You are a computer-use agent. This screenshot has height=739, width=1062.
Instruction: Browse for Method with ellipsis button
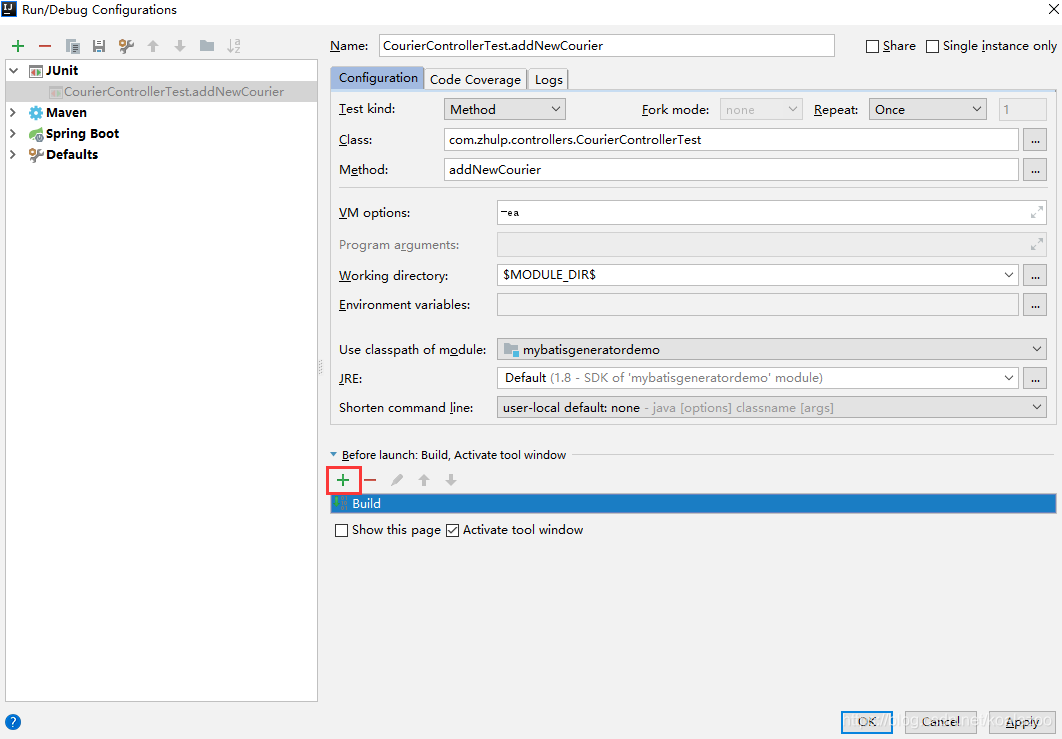[x=1035, y=170]
